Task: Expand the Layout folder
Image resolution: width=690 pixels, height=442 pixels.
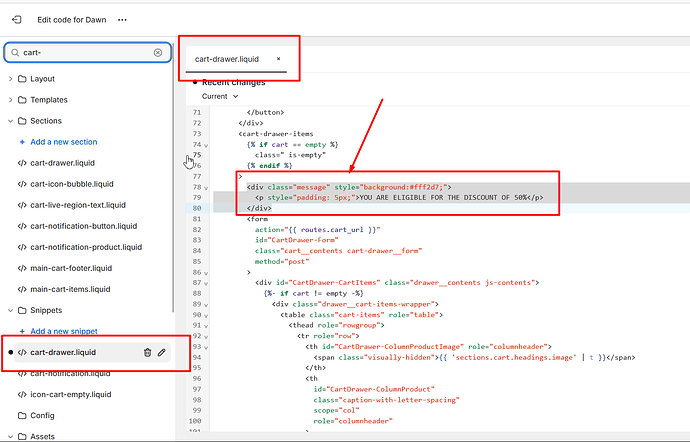Action: pyautogui.click(x=10, y=78)
